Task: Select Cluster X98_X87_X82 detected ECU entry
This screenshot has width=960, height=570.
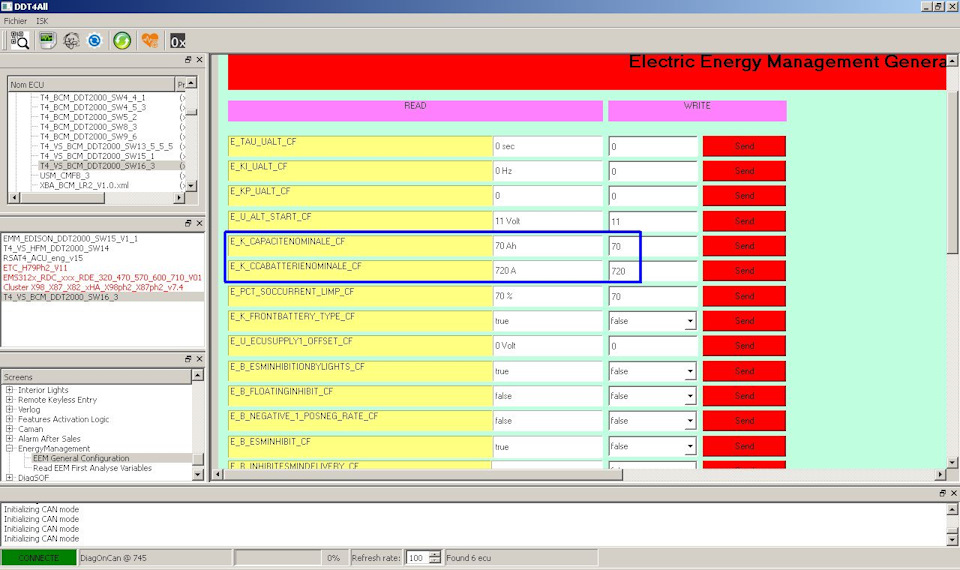Action: 93,287
